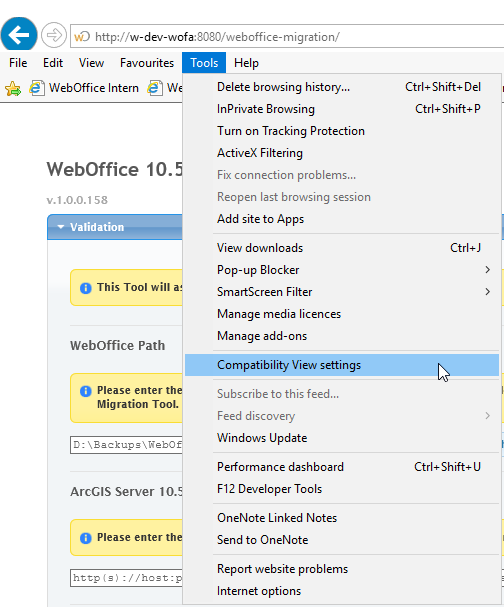Click the 'This Tool will' notice text
This screenshot has height=607, width=504.
139,287
